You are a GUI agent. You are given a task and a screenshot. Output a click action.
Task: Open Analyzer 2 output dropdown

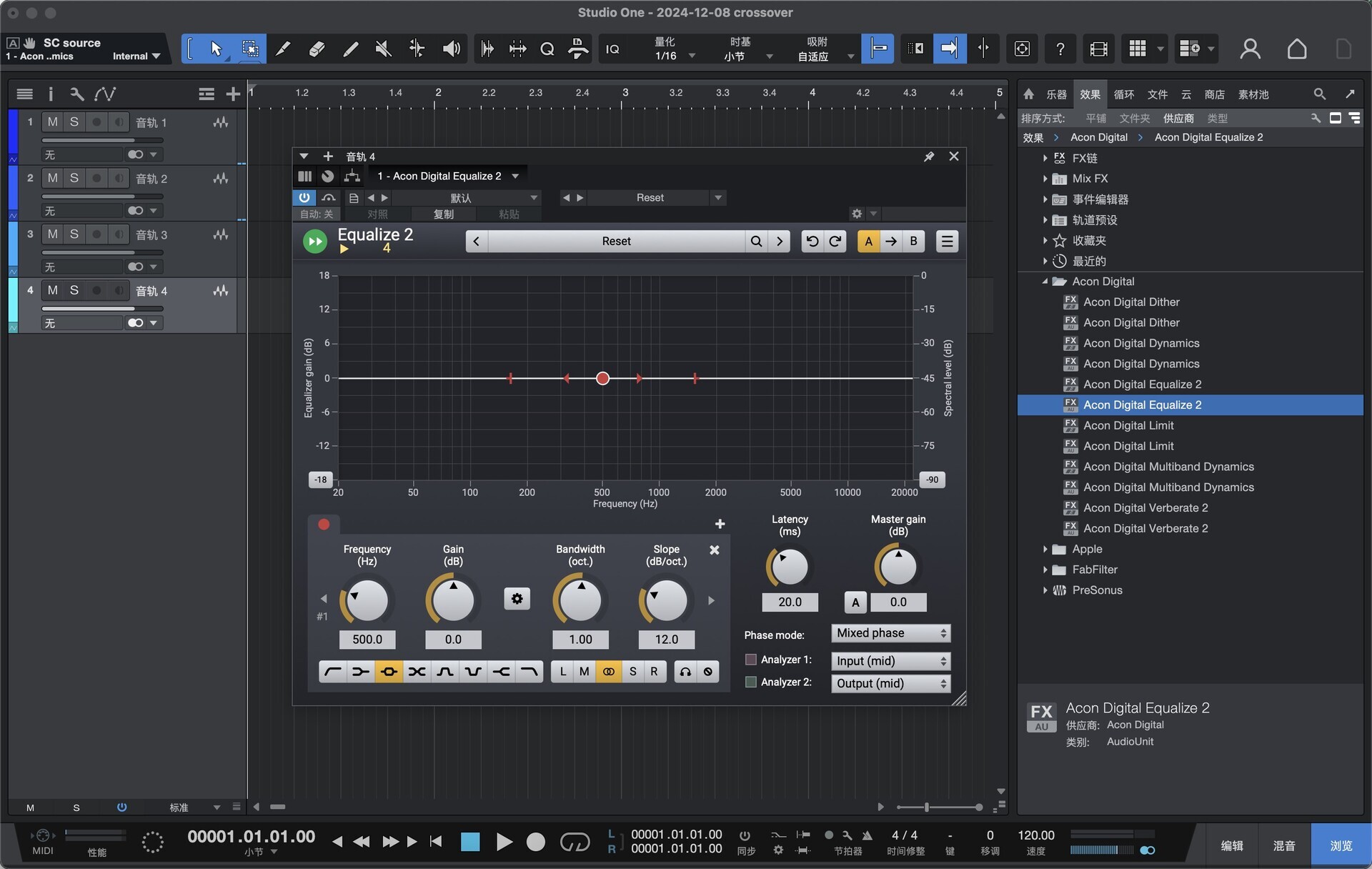point(891,683)
